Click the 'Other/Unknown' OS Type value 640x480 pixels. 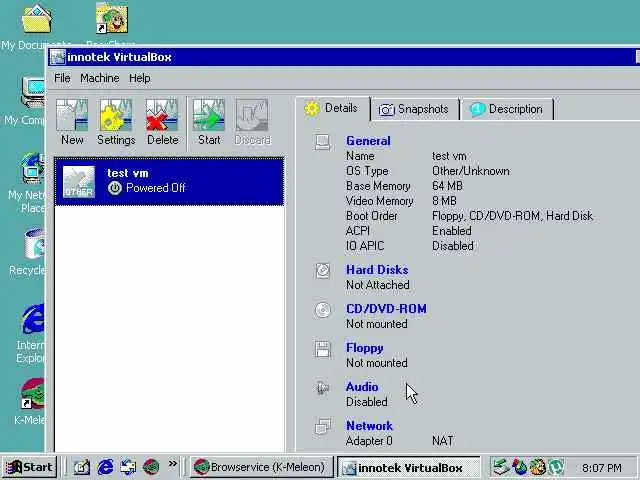(x=471, y=171)
